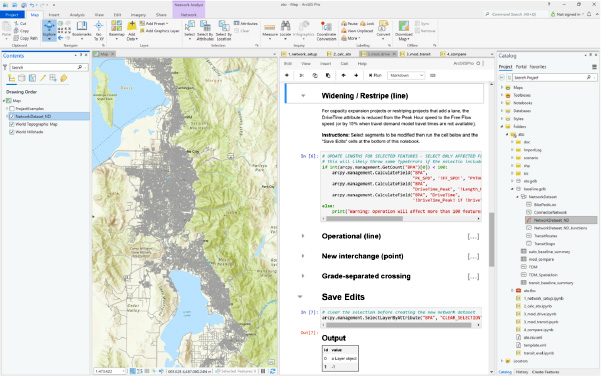Move notebook cell up arrow
Viewport: 601px width, 376px height.
[343, 75]
